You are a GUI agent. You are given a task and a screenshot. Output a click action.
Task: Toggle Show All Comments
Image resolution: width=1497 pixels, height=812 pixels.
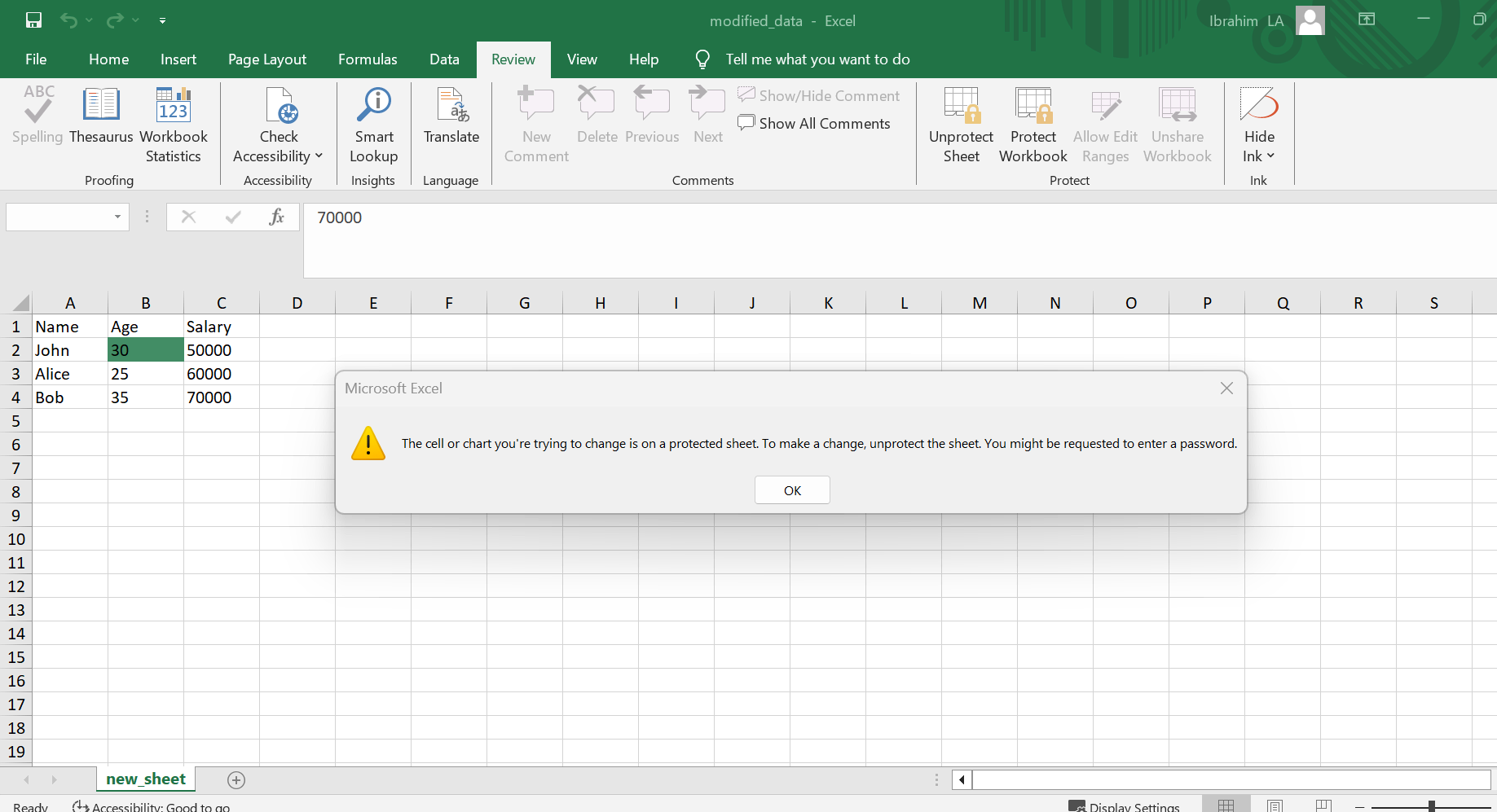coord(813,123)
